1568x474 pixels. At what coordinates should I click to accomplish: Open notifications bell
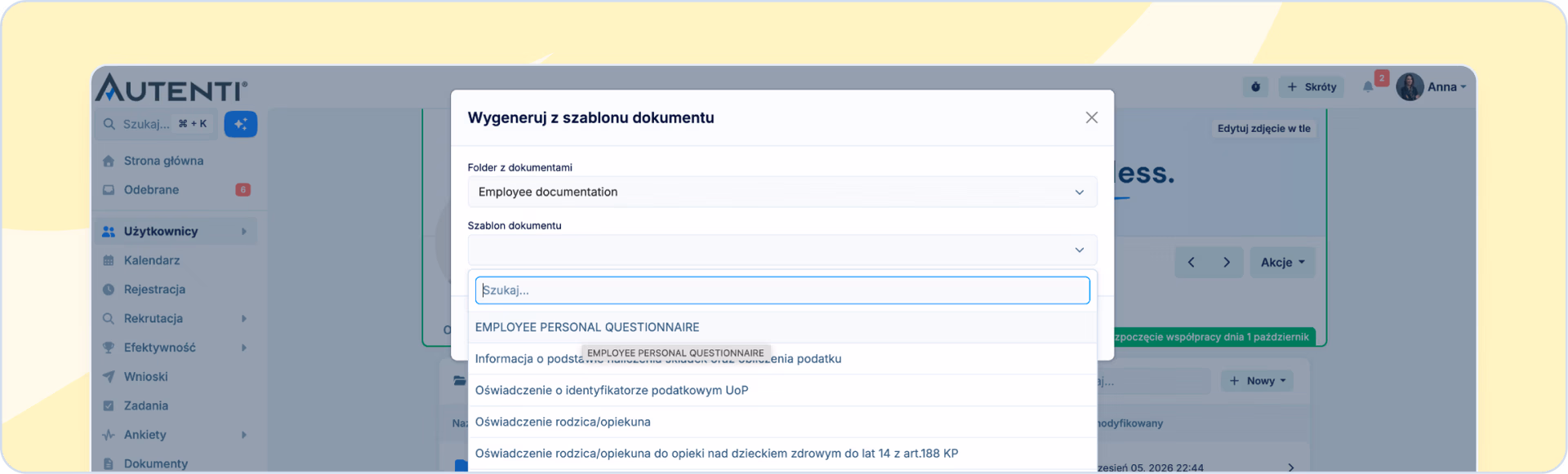click(x=1368, y=86)
